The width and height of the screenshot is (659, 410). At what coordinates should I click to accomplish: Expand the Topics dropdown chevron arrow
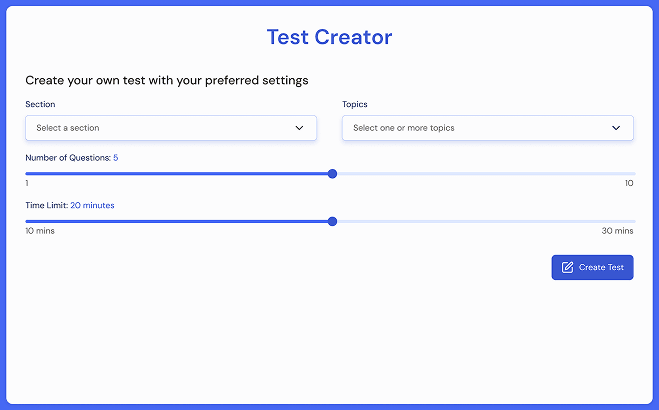616,128
